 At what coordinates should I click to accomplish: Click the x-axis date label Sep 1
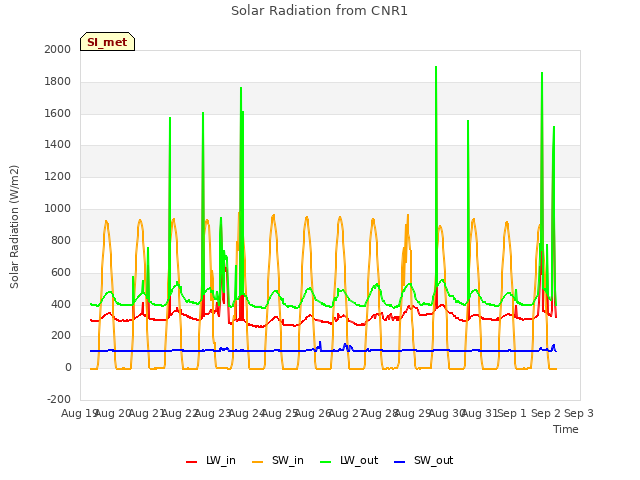512,413
